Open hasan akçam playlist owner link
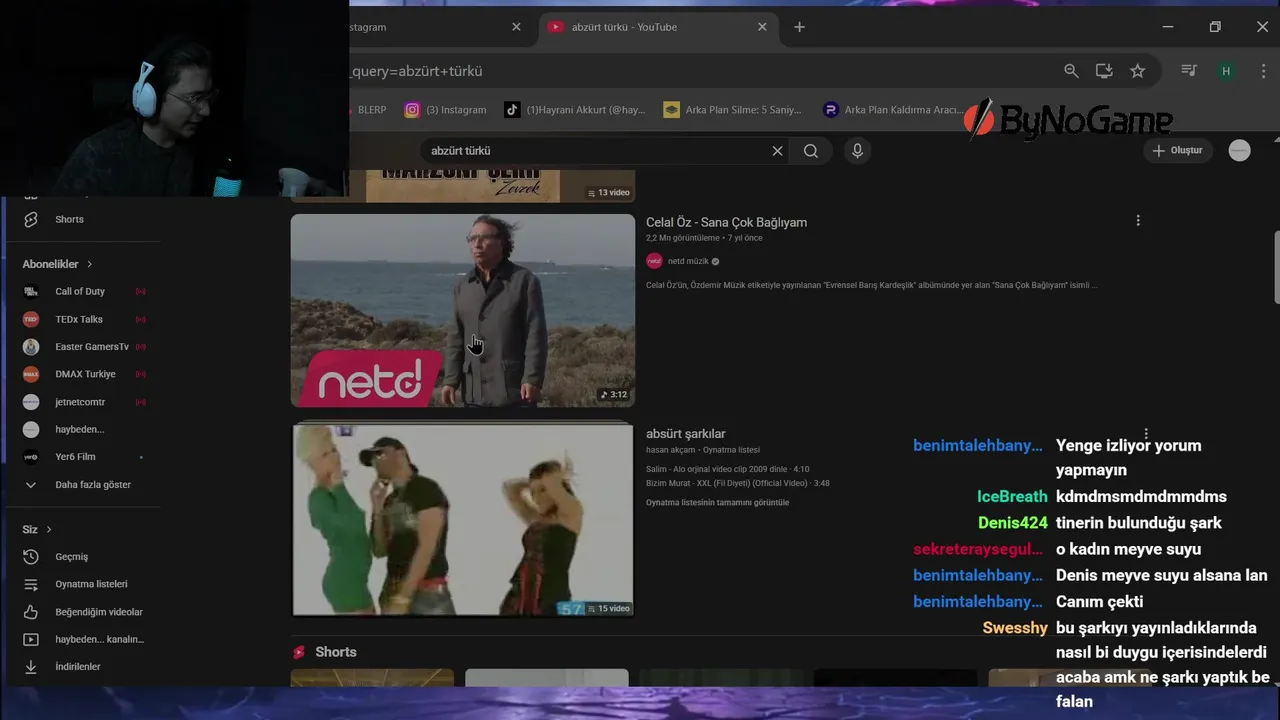 tap(670, 450)
